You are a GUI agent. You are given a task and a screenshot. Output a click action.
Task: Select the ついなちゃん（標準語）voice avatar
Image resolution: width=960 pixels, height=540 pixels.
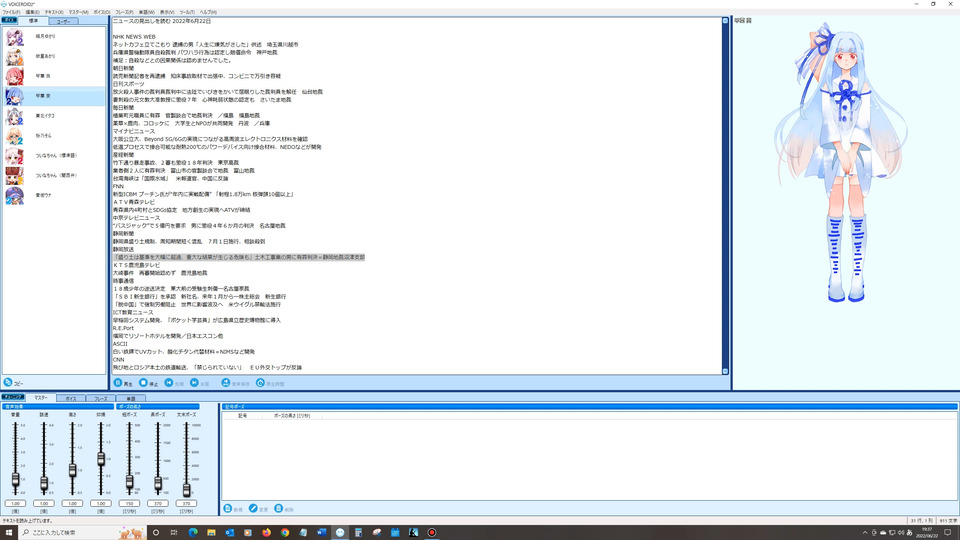15,156
